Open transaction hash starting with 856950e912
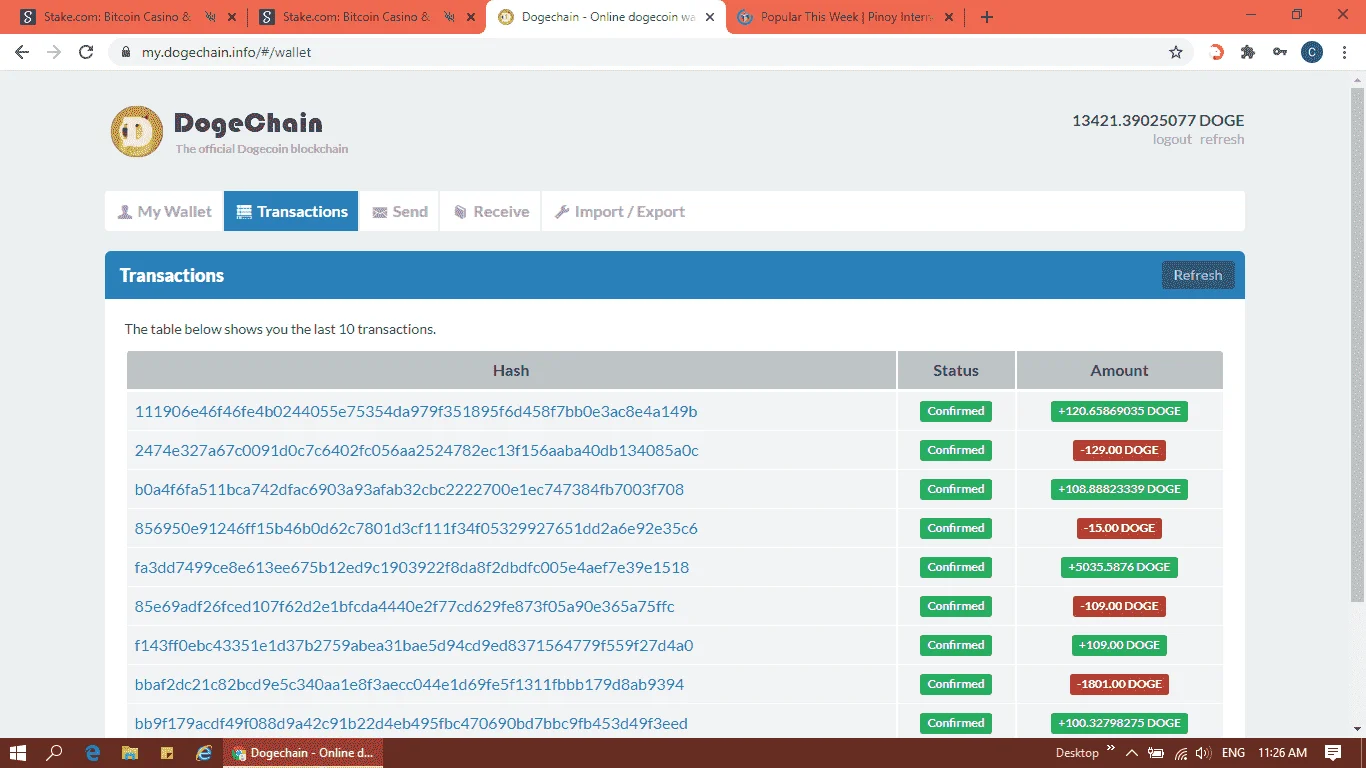 (x=416, y=528)
